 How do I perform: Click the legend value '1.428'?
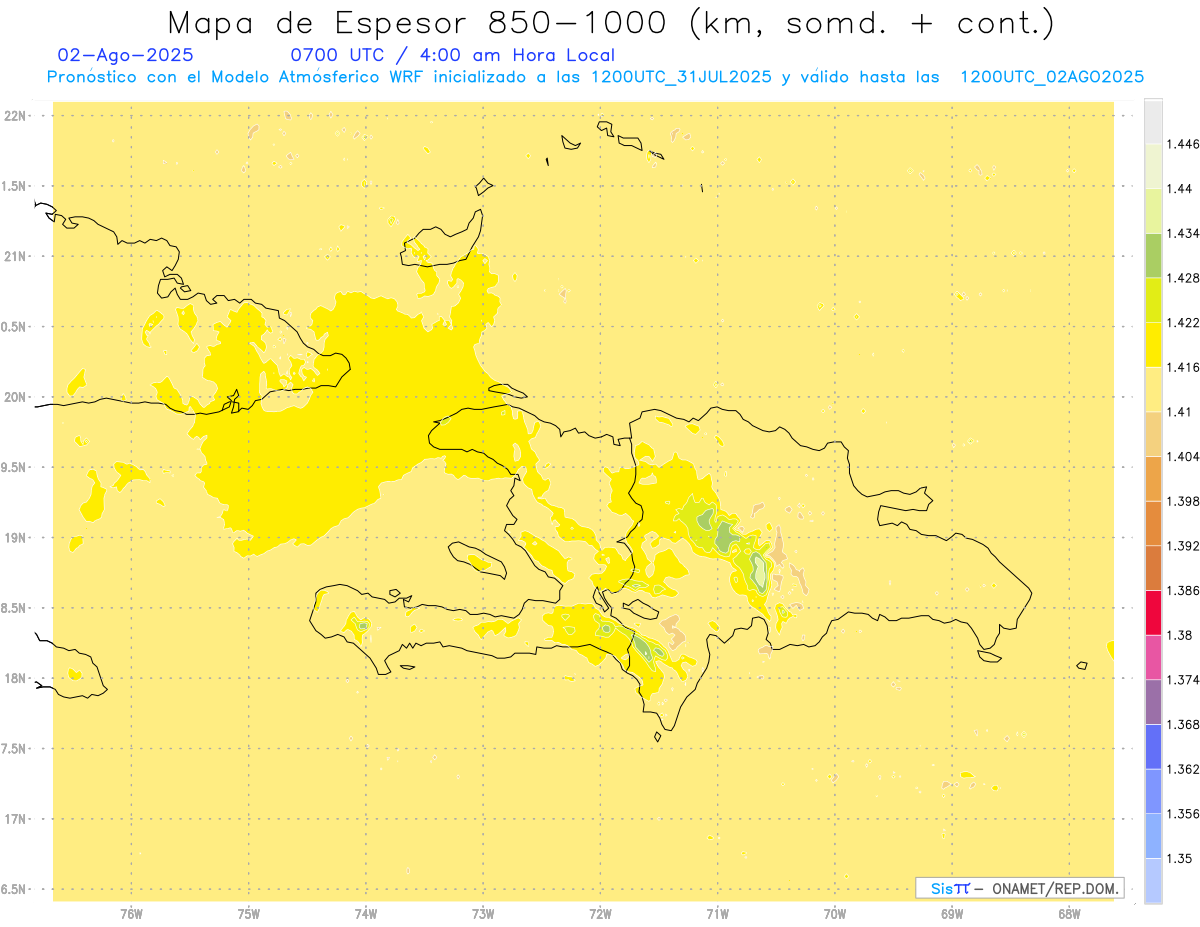point(1184,278)
